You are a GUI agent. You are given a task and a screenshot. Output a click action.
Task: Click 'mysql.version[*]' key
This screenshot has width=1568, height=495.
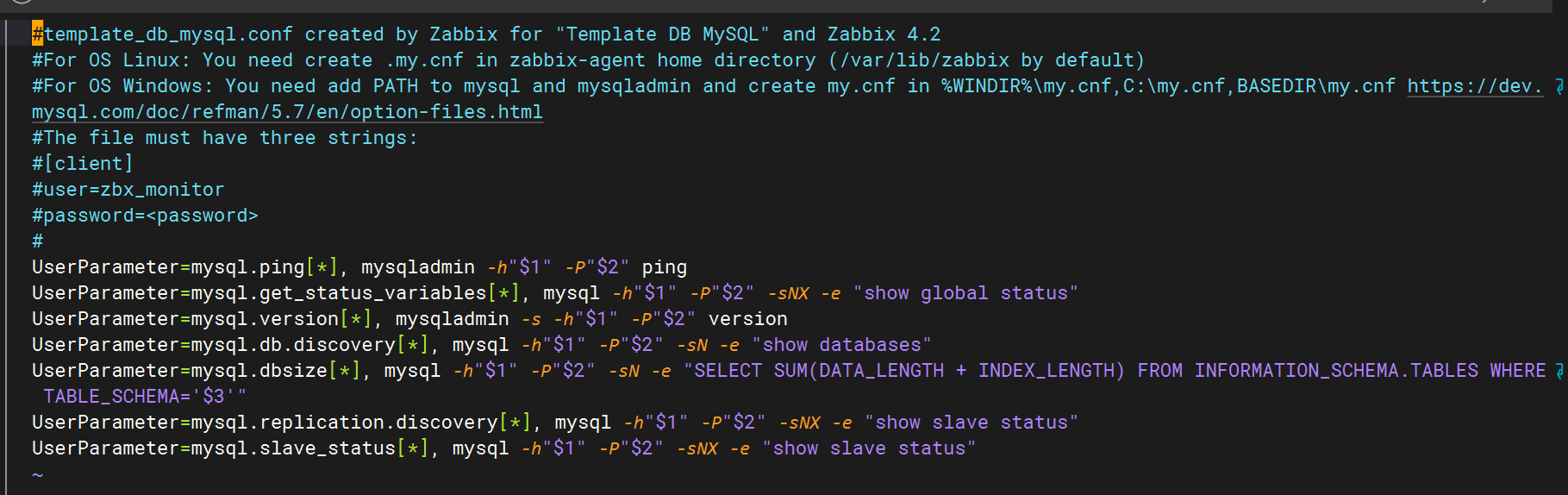(x=282, y=319)
